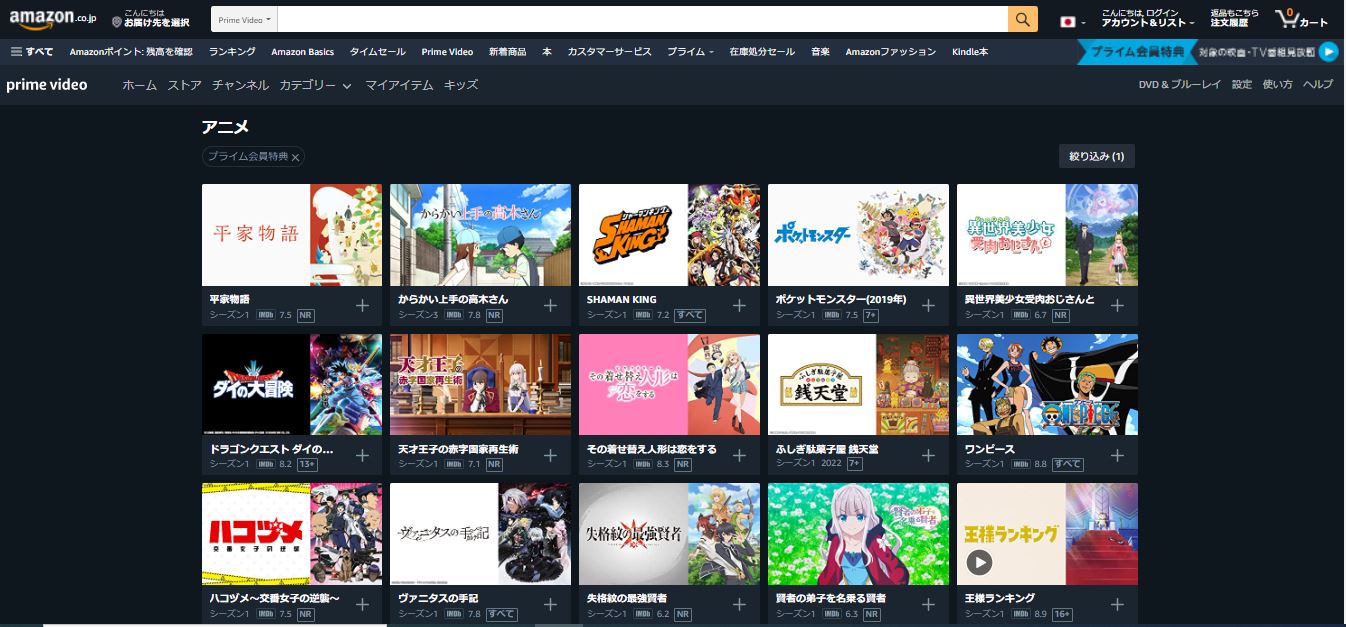
Task: Add その着せ替え人形は恋をする to watchlist plus icon
Action: (x=739, y=456)
